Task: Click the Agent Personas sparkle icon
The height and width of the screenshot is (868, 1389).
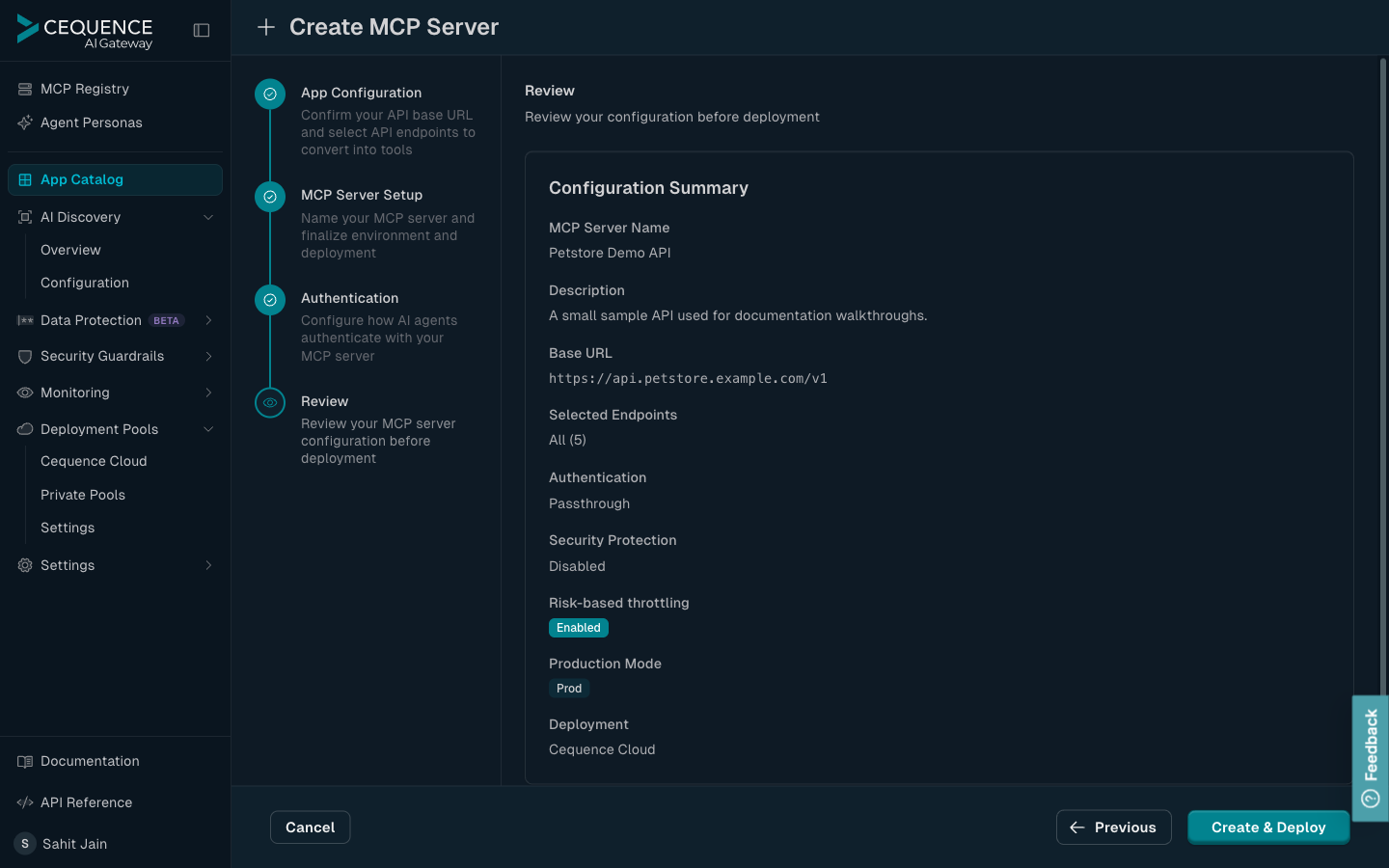Action: point(25,122)
